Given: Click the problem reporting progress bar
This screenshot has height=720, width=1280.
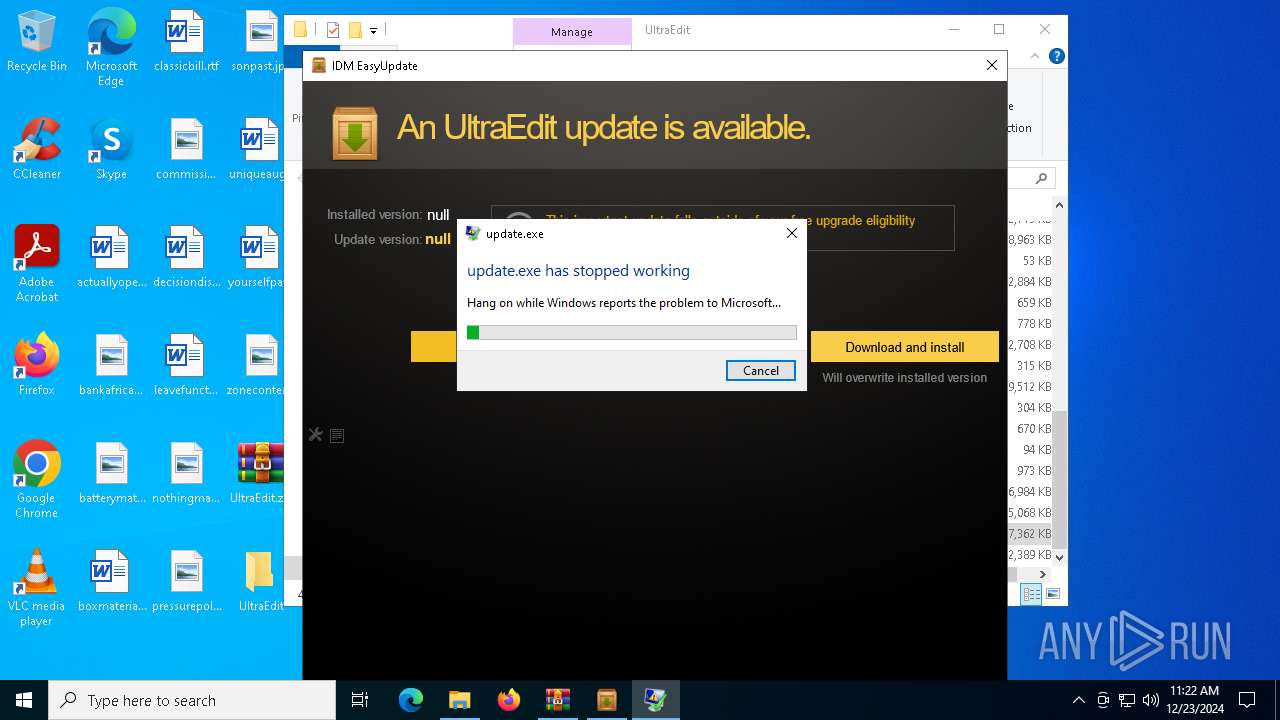Looking at the screenshot, I should pyautogui.click(x=632, y=332).
